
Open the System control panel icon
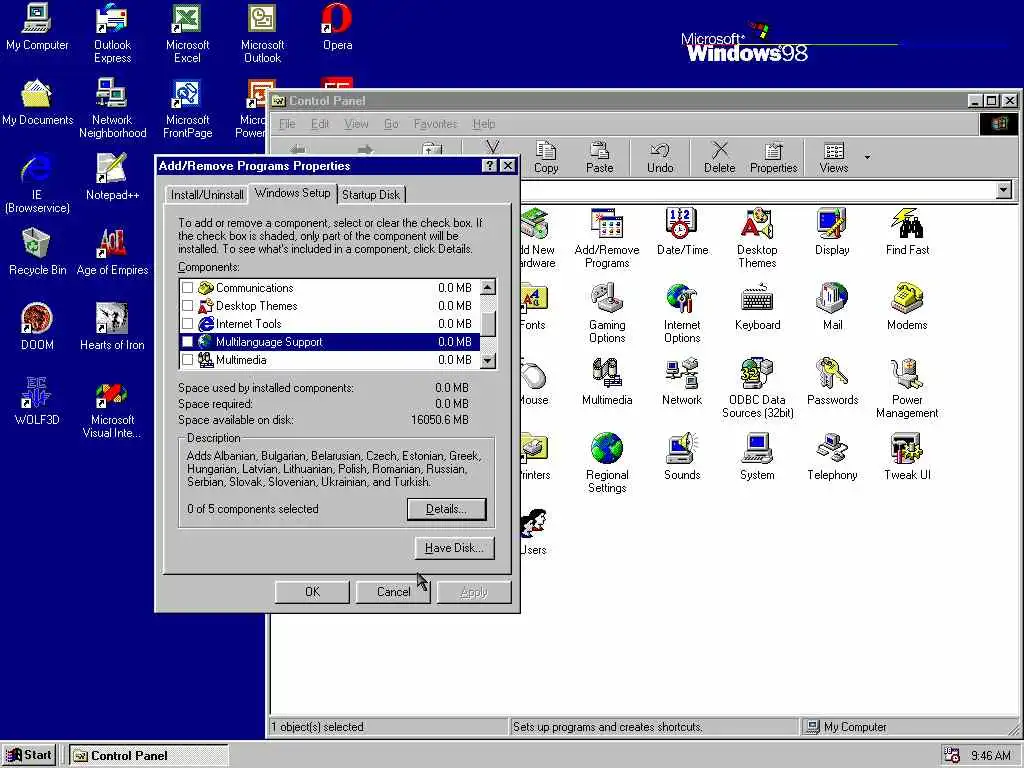click(x=757, y=458)
